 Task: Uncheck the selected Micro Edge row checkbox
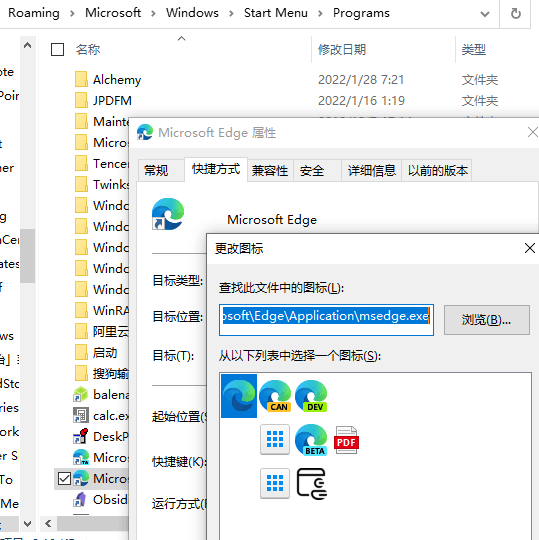(x=64, y=478)
